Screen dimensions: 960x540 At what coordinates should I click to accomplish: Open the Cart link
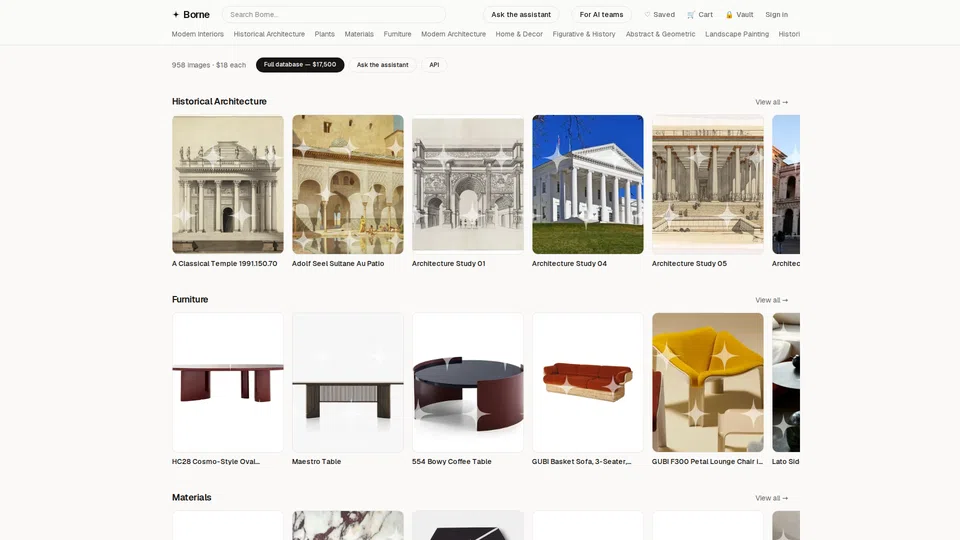[x=700, y=15]
